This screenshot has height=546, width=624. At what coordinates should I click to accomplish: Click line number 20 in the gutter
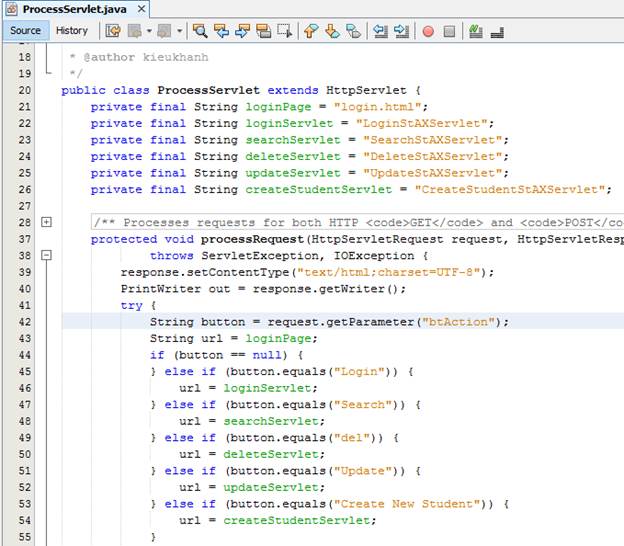25,90
